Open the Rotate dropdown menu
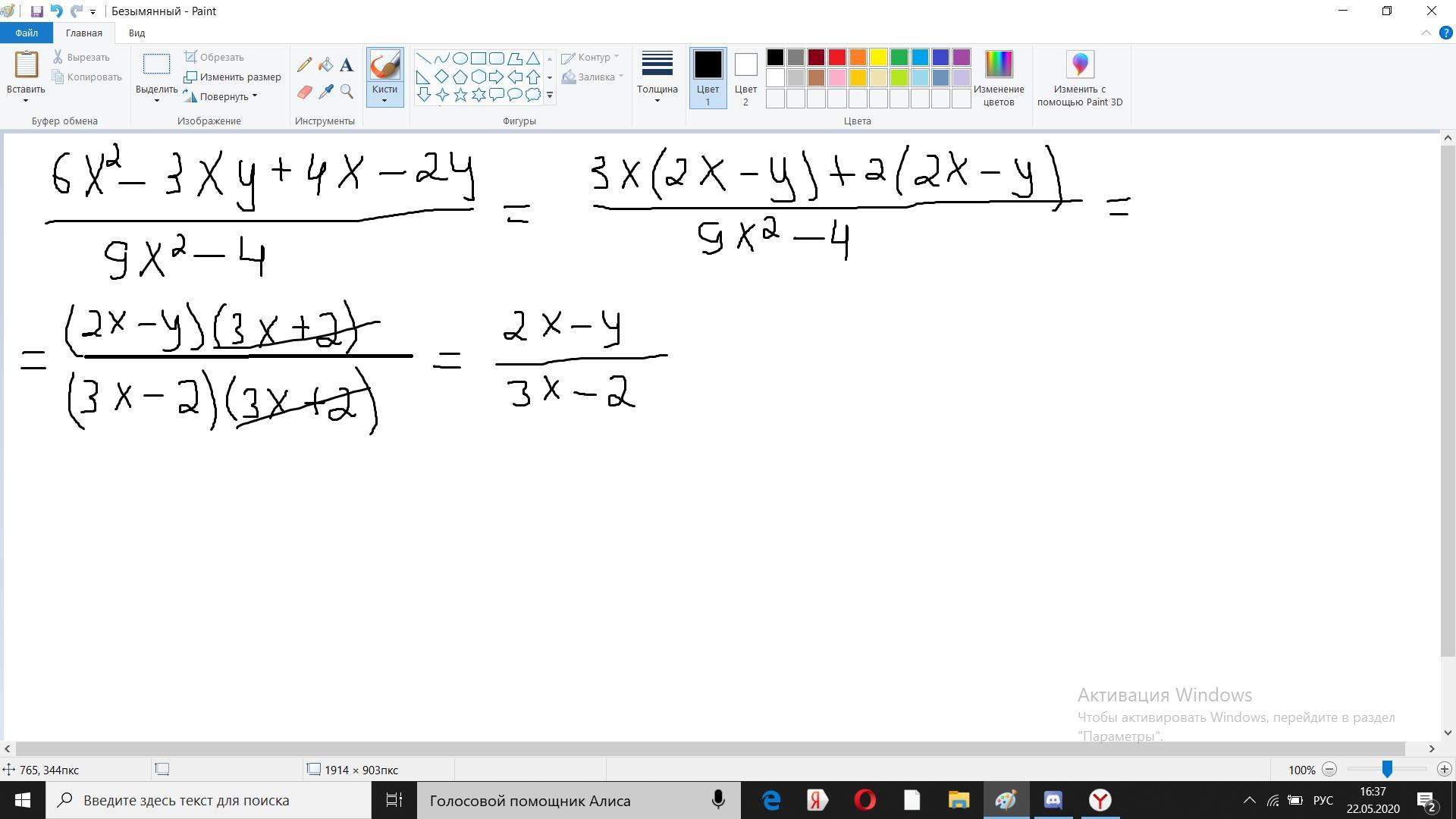The height and width of the screenshot is (819, 1456). pyautogui.click(x=254, y=96)
